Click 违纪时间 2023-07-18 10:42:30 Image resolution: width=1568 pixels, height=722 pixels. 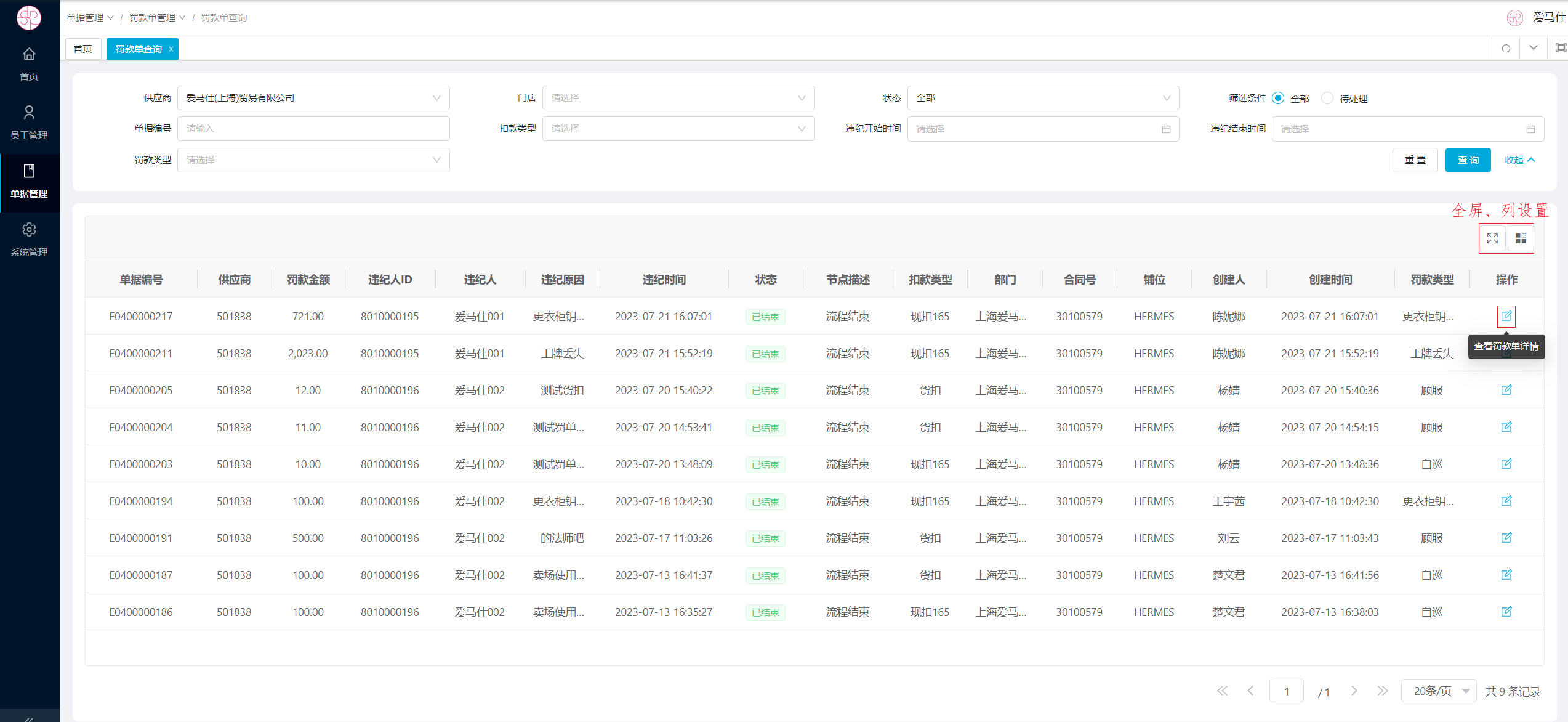point(664,501)
